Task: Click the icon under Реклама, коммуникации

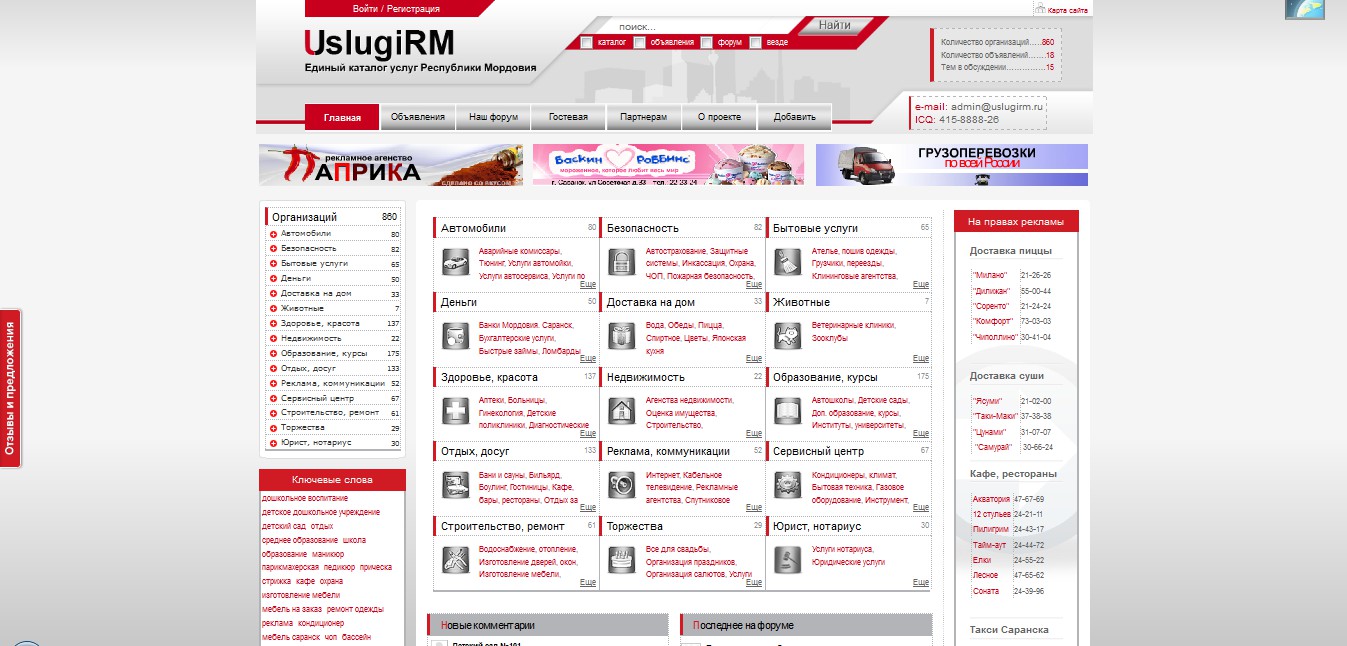Action: pos(621,486)
